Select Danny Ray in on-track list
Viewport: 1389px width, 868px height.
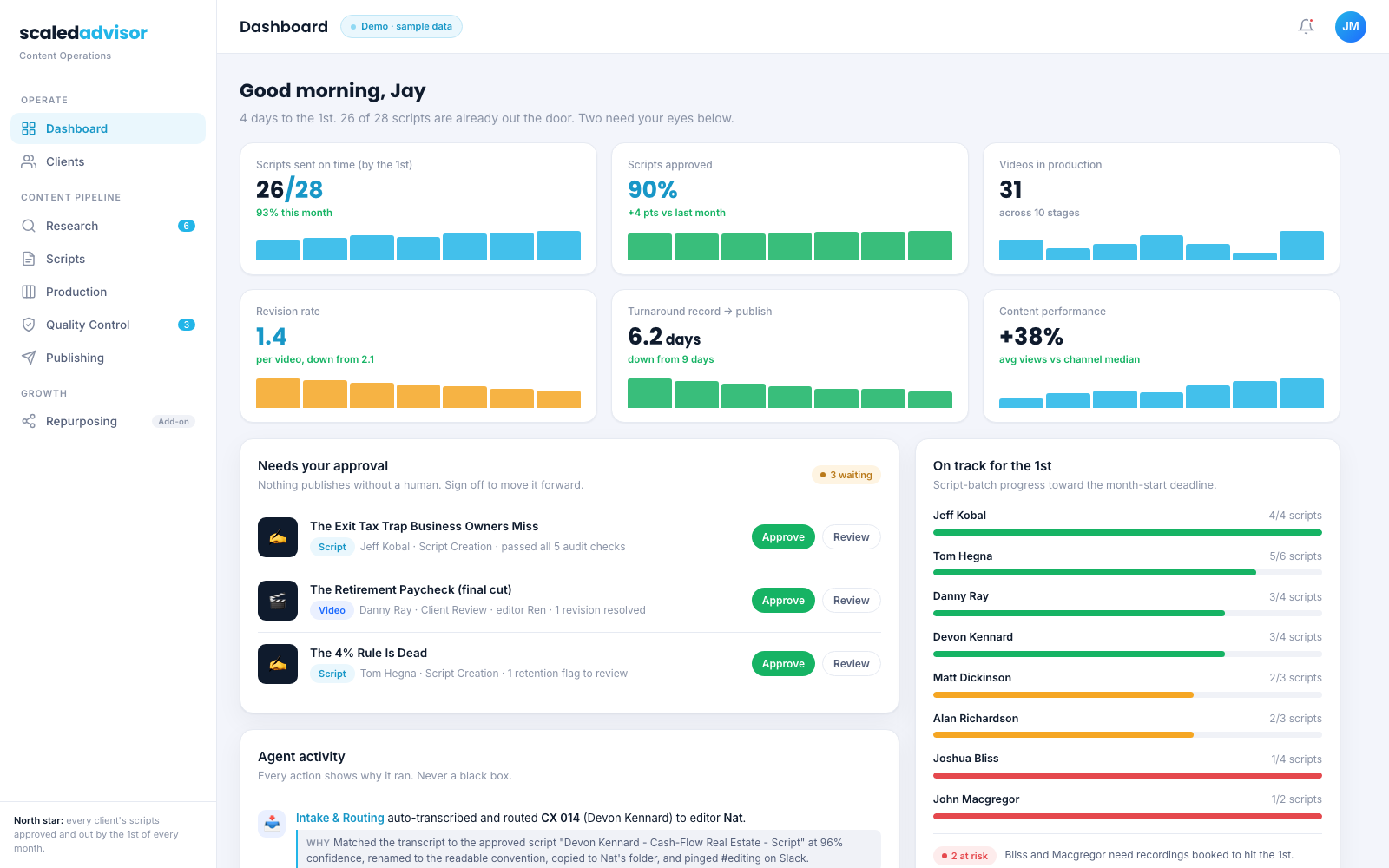pyautogui.click(x=961, y=596)
